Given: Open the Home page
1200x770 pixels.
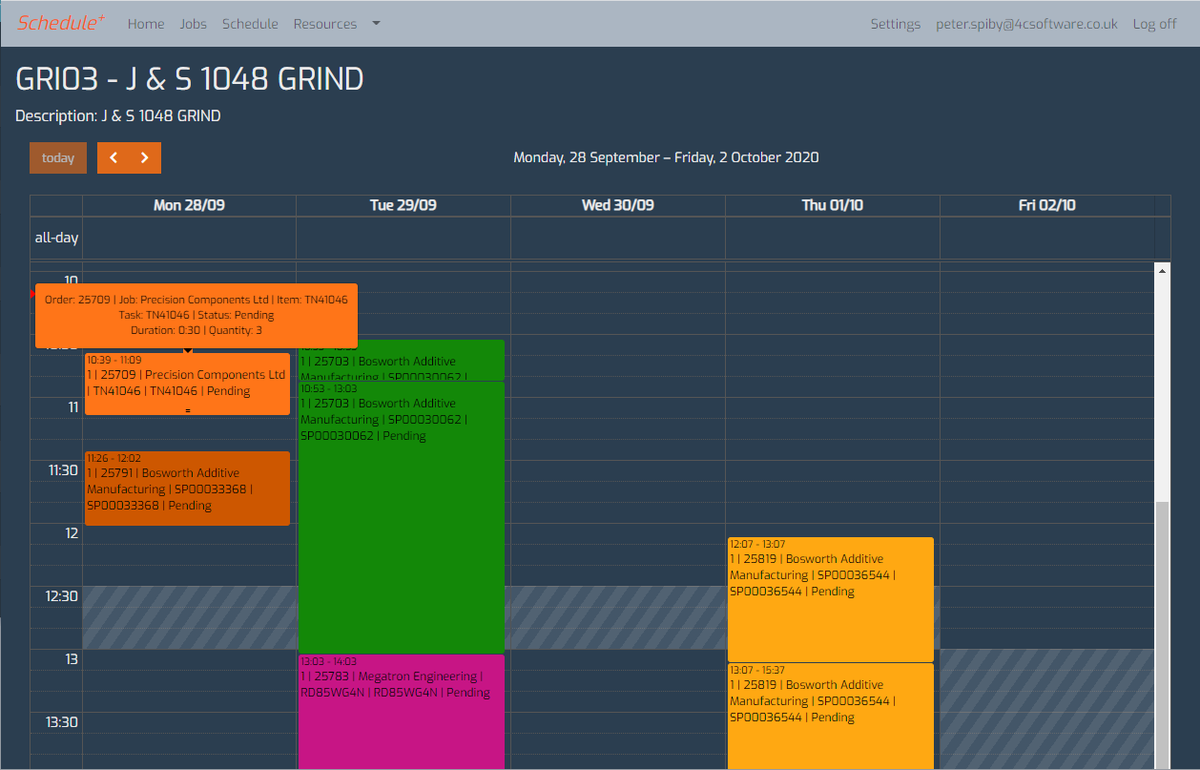Looking at the screenshot, I should (146, 24).
